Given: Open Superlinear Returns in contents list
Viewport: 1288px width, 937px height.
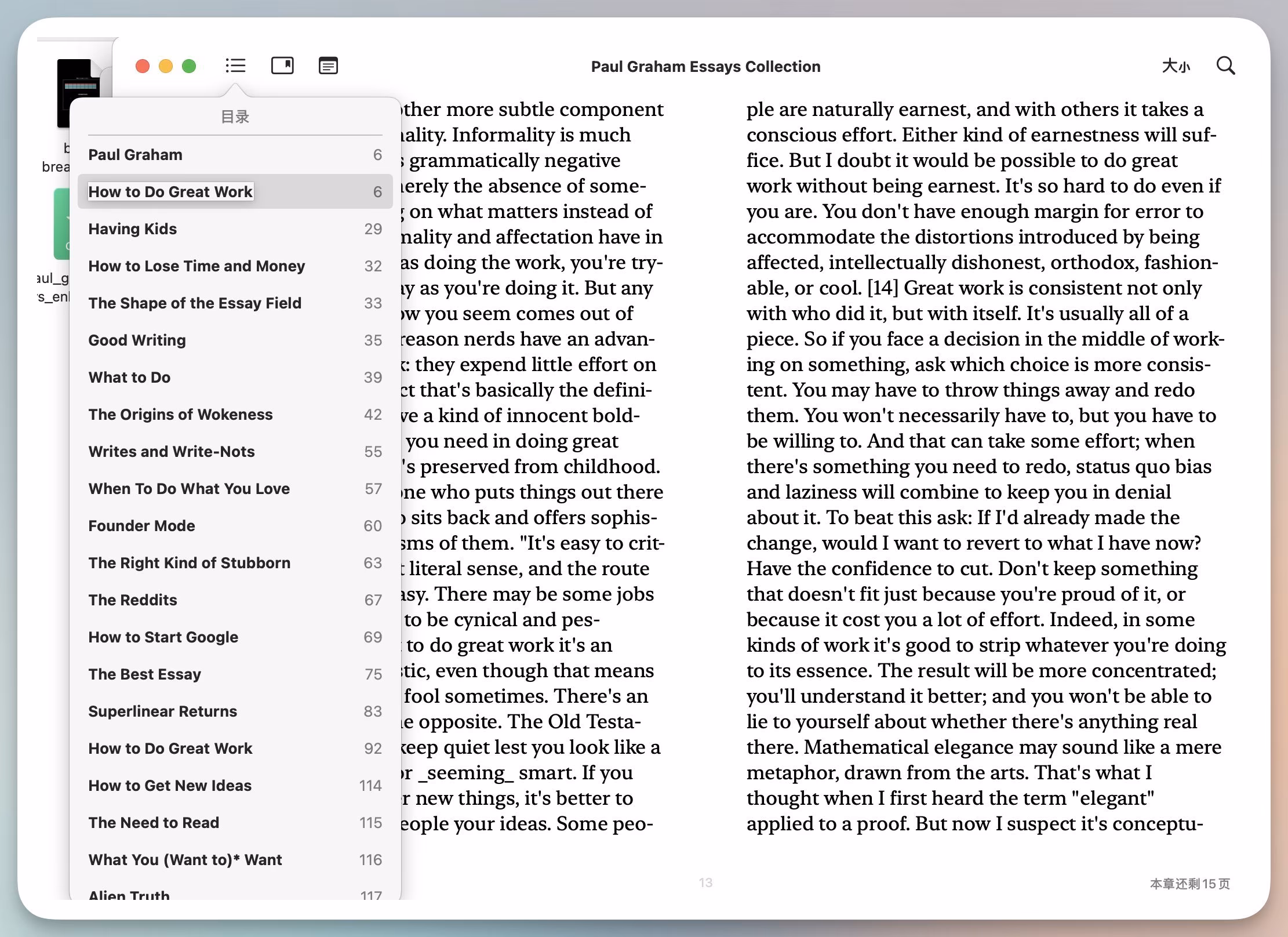Looking at the screenshot, I should click(x=162, y=711).
